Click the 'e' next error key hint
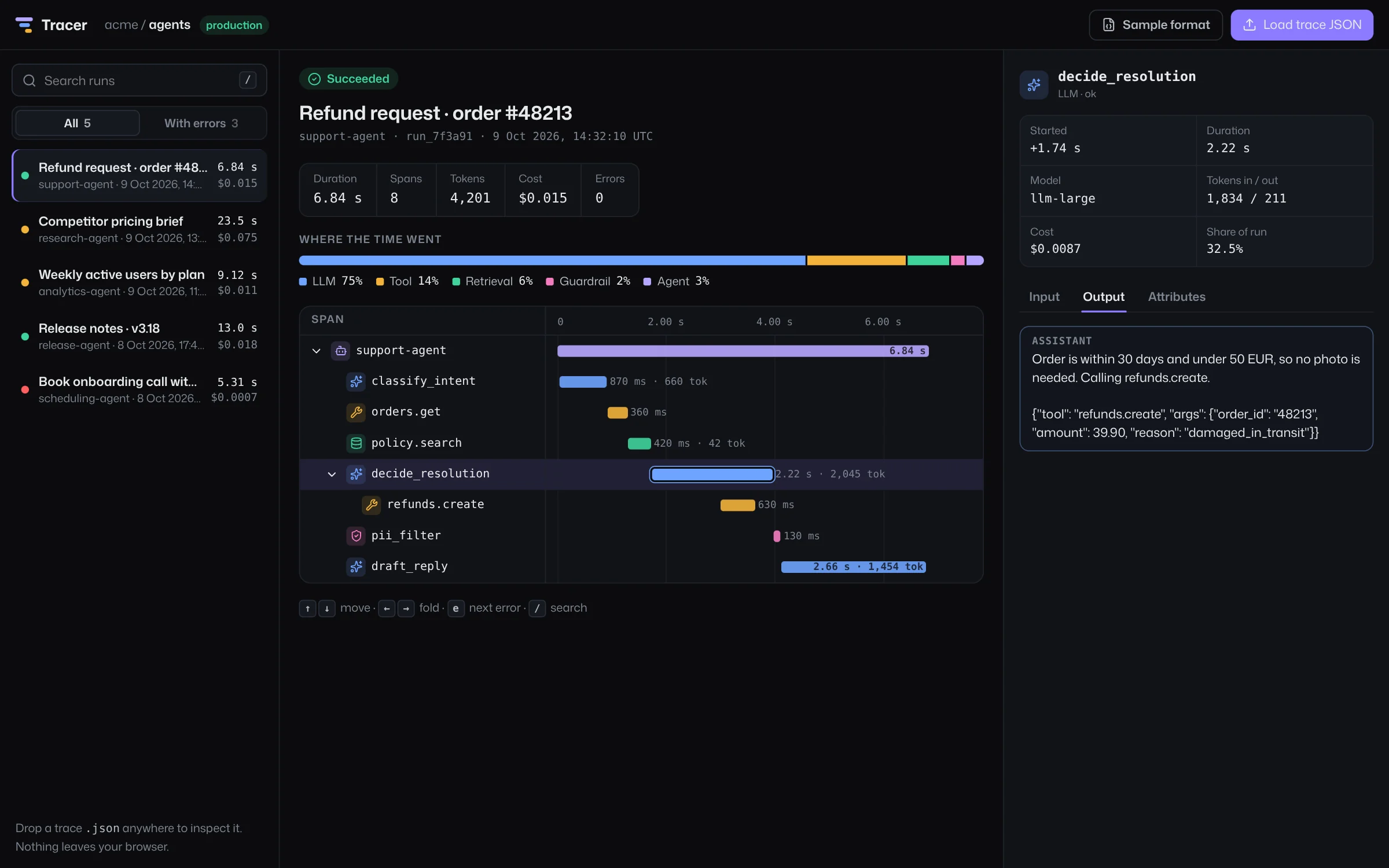Image resolution: width=1389 pixels, height=868 pixels. point(455,608)
